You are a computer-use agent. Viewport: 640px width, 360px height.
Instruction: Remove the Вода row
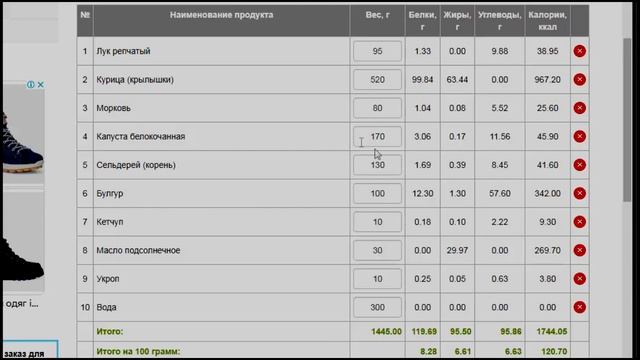pyautogui.click(x=580, y=307)
